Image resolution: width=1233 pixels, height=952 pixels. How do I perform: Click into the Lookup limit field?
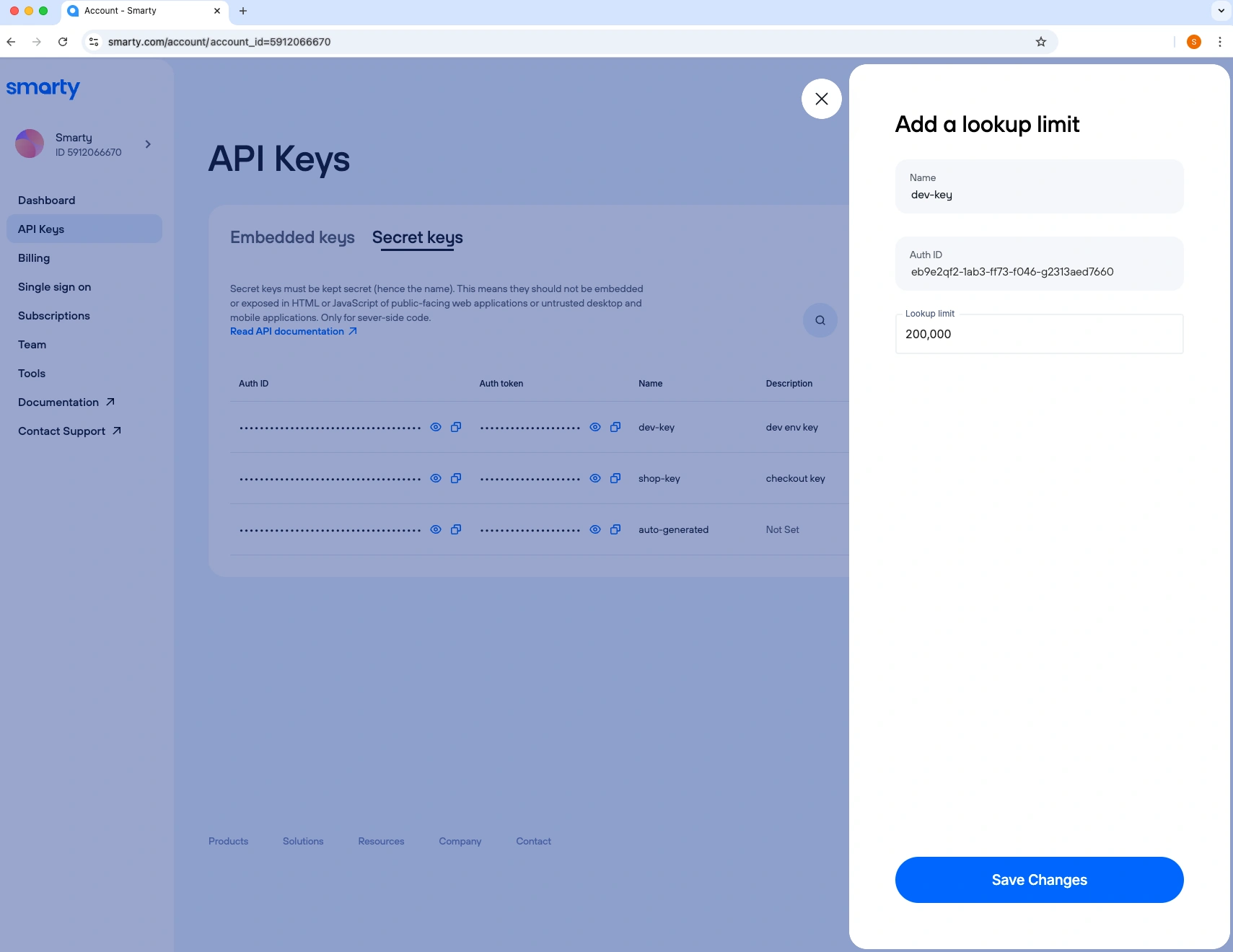click(1039, 335)
